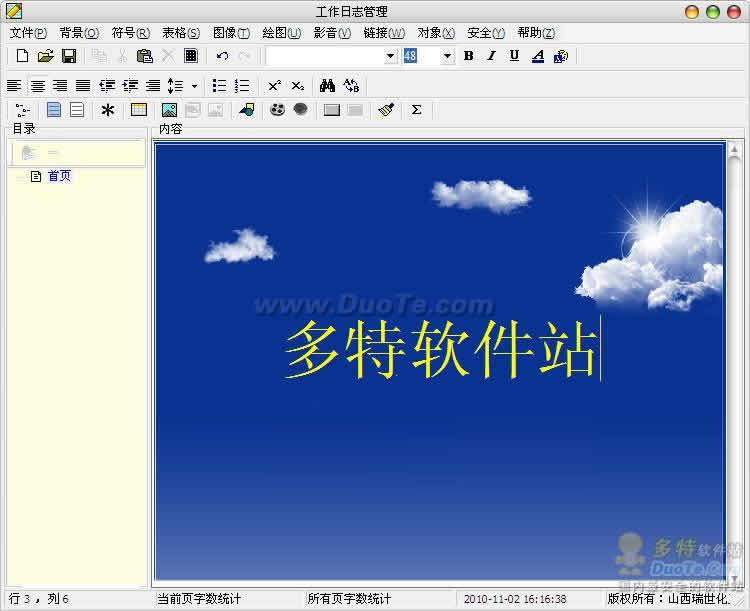Click the date time 2010-11-02 status entry
The height and width of the screenshot is (611, 750).
(515, 599)
